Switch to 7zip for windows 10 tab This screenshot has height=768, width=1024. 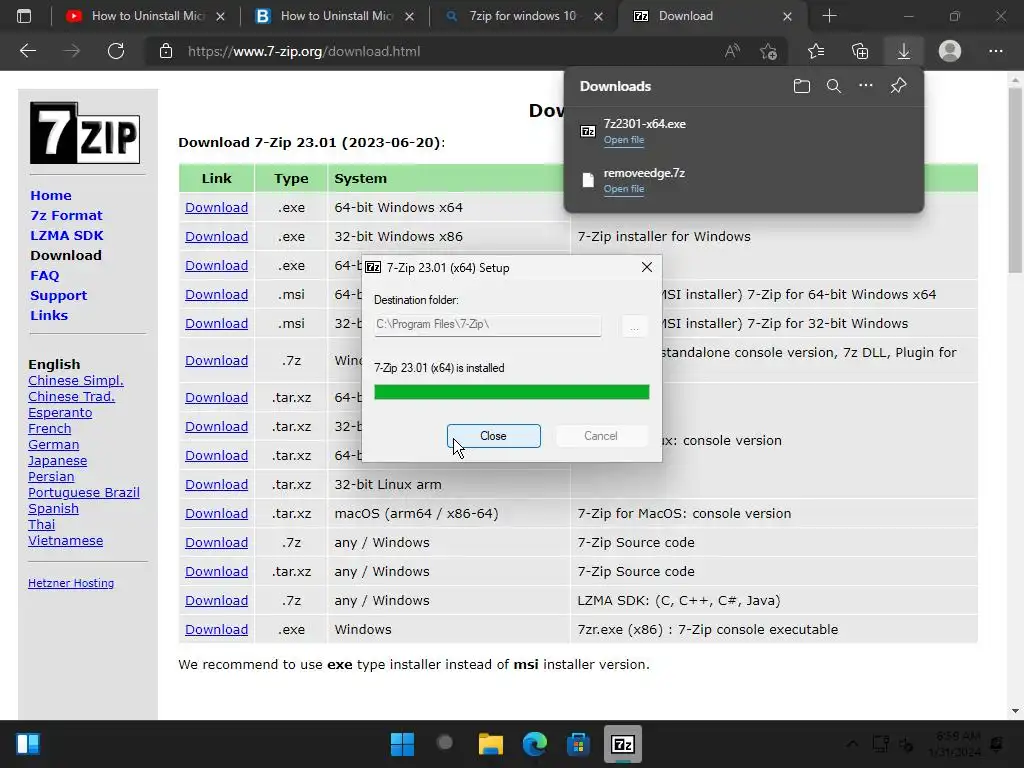point(524,16)
